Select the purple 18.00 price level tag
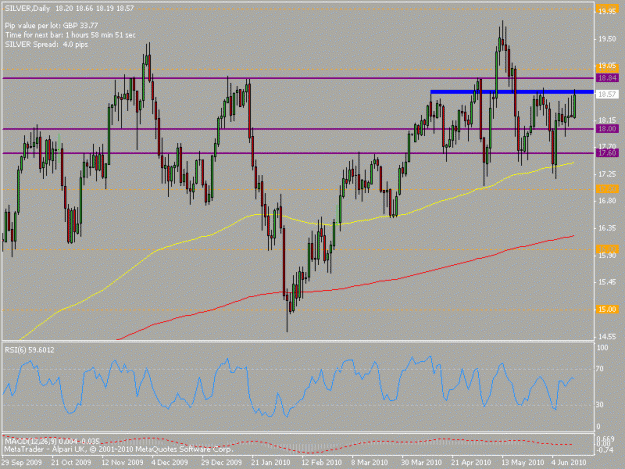Viewport: 625px width, 469px height. point(607,128)
